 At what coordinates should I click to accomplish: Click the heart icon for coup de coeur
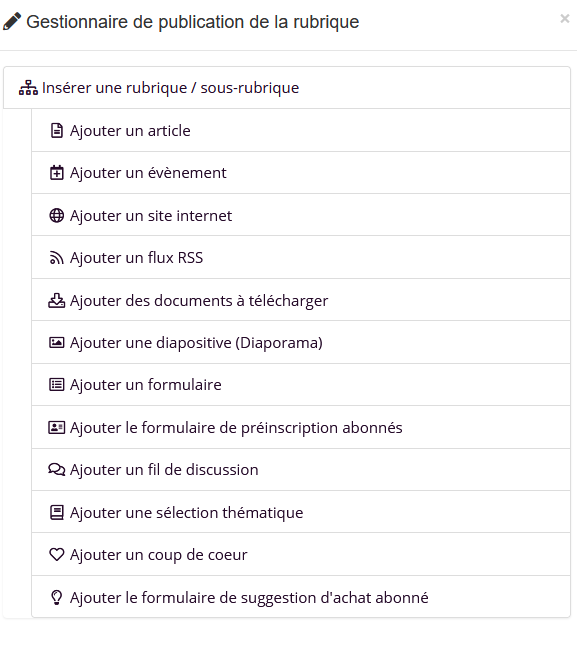pos(56,555)
